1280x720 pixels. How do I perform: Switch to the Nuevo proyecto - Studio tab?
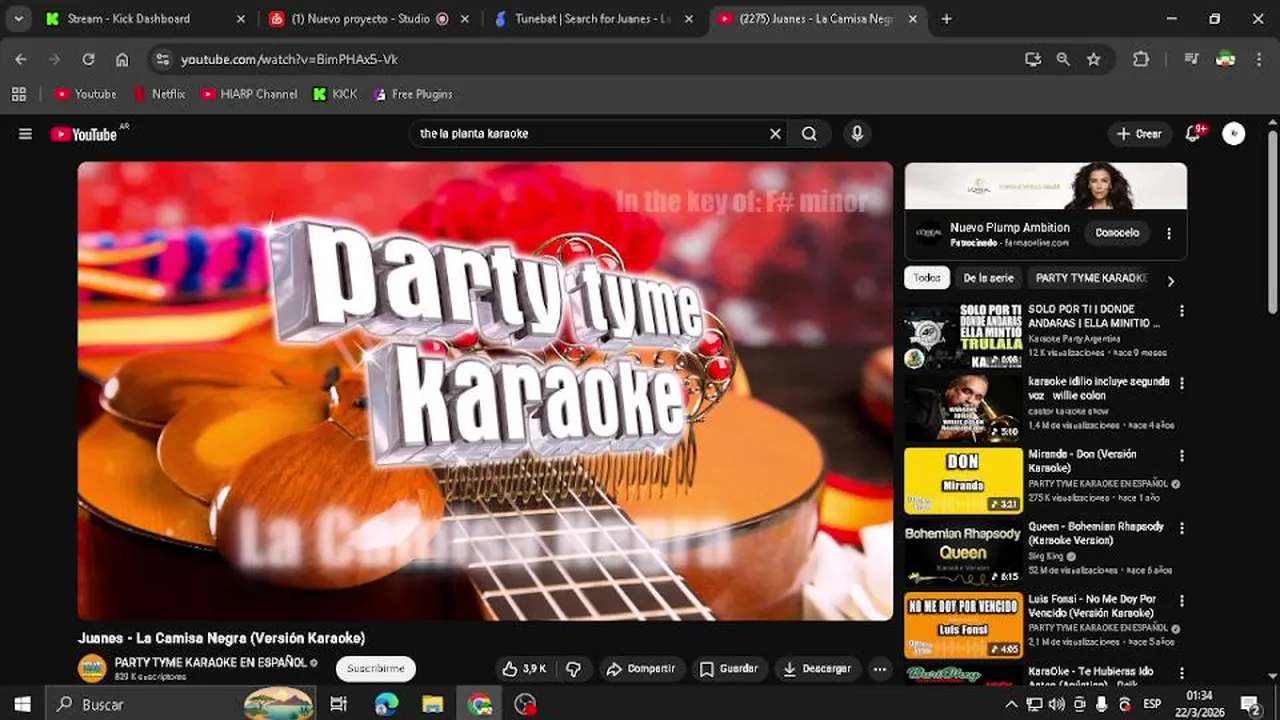[x=369, y=19]
